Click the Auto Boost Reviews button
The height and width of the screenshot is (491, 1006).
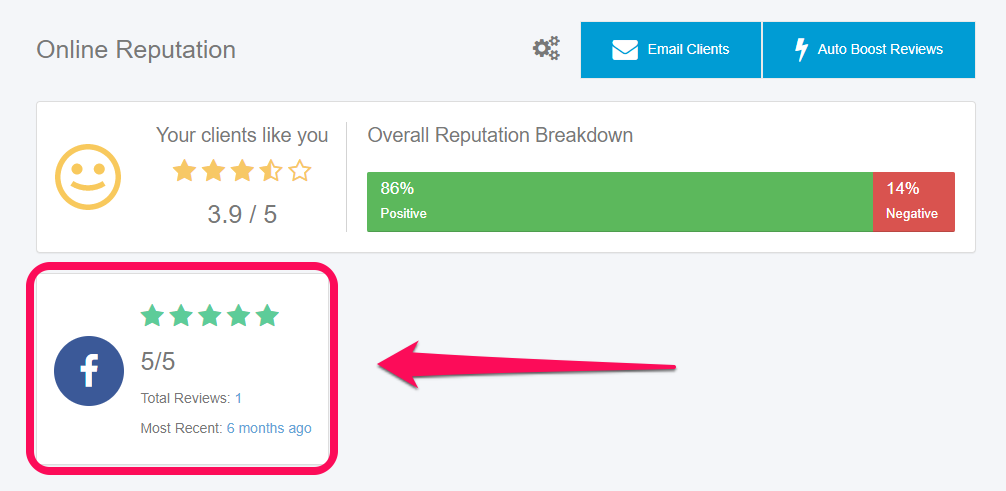pos(869,50)
